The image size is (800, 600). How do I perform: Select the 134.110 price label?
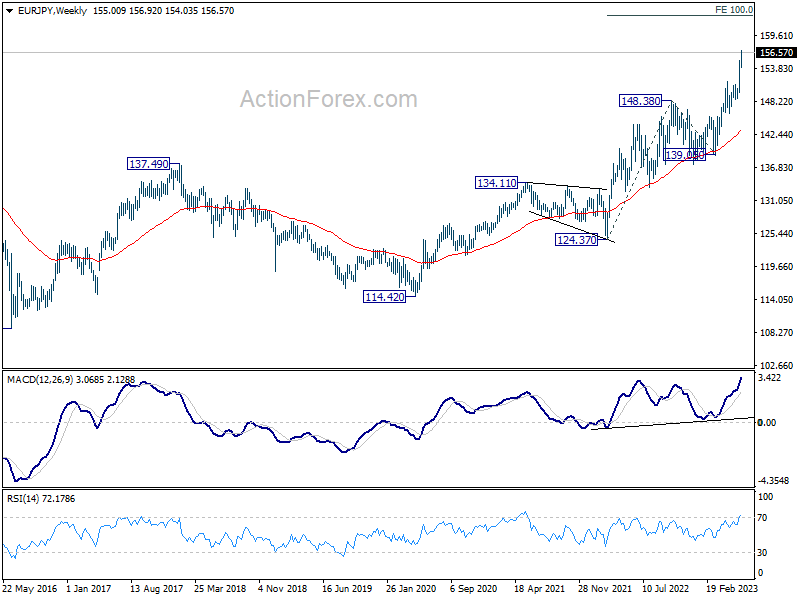click(496, 183)
